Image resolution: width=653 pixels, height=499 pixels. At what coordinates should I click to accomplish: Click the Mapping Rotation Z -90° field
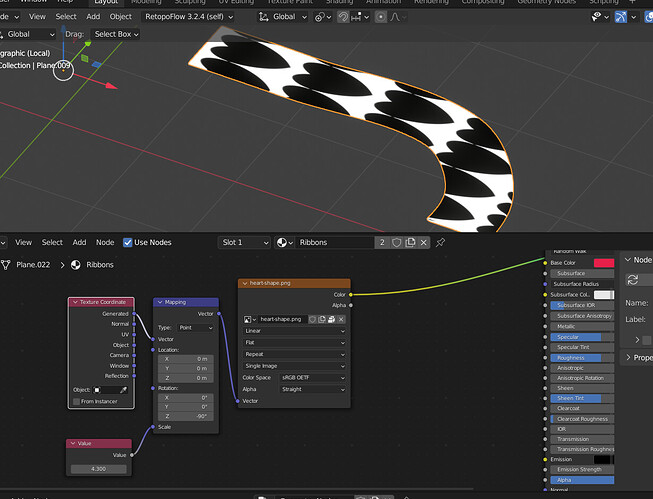pos(186,417)
